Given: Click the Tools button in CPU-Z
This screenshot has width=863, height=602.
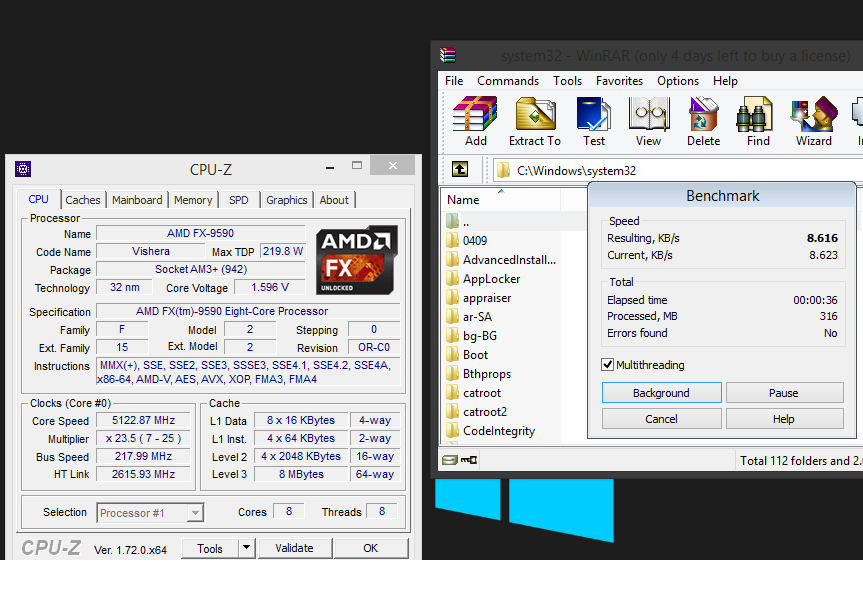Looking at the screenshot, I should click(x=210, y=548).
